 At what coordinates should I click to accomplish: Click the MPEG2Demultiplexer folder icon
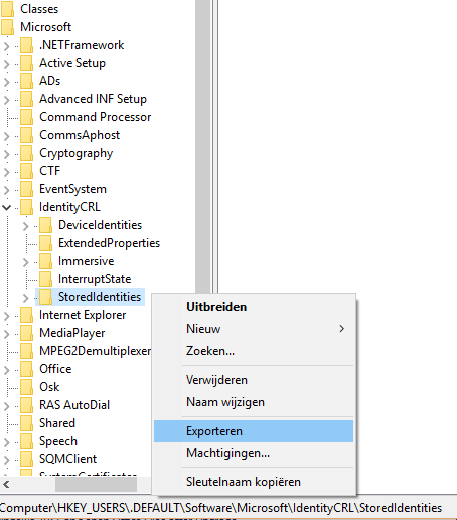pos(26,351)
